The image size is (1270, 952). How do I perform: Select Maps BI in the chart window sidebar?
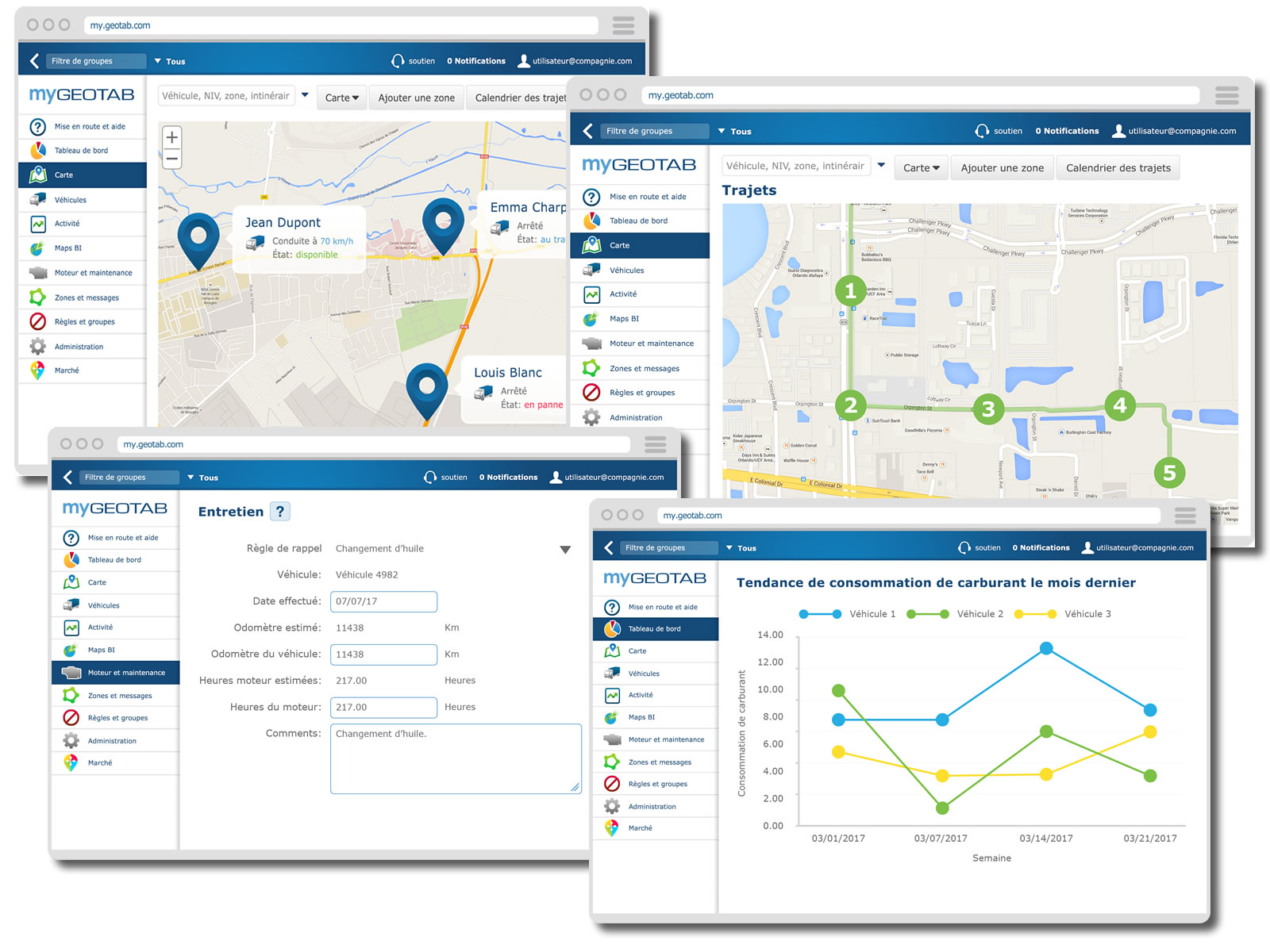click(x=656, y=717)
